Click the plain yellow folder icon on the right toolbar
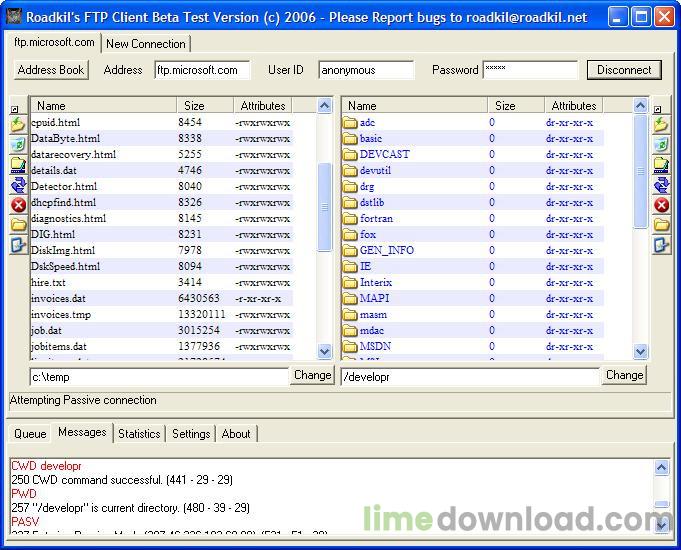The height and width of the screenshot is (550, 681). [x=661, y=225]
